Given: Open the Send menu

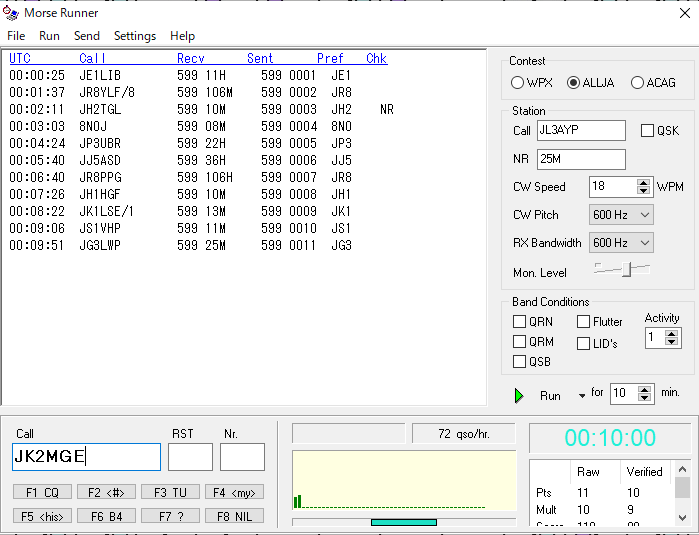Looking at the screenshot, I should 86,36.
